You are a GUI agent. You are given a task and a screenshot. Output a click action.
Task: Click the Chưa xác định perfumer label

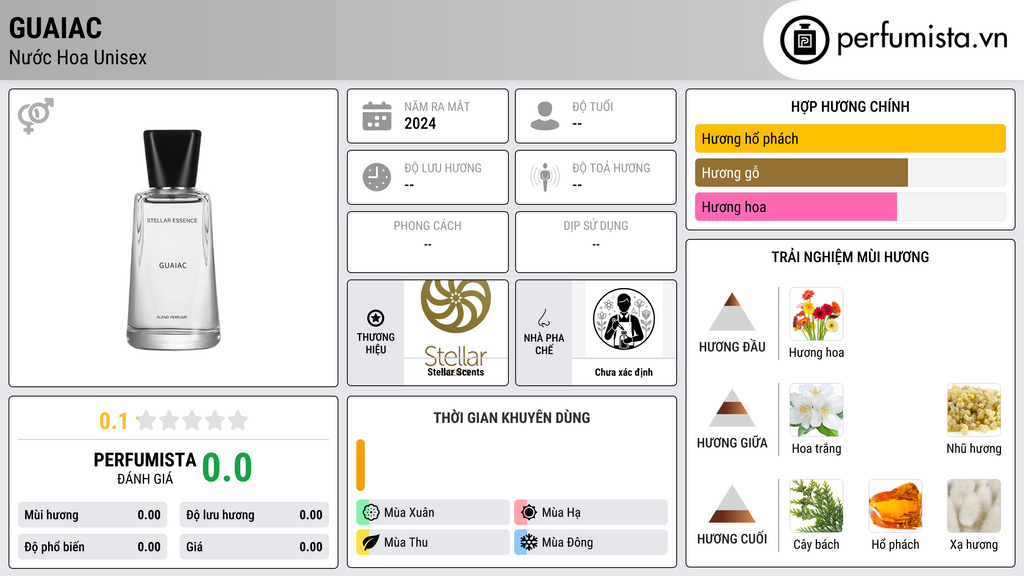click(x=624, y=372)
